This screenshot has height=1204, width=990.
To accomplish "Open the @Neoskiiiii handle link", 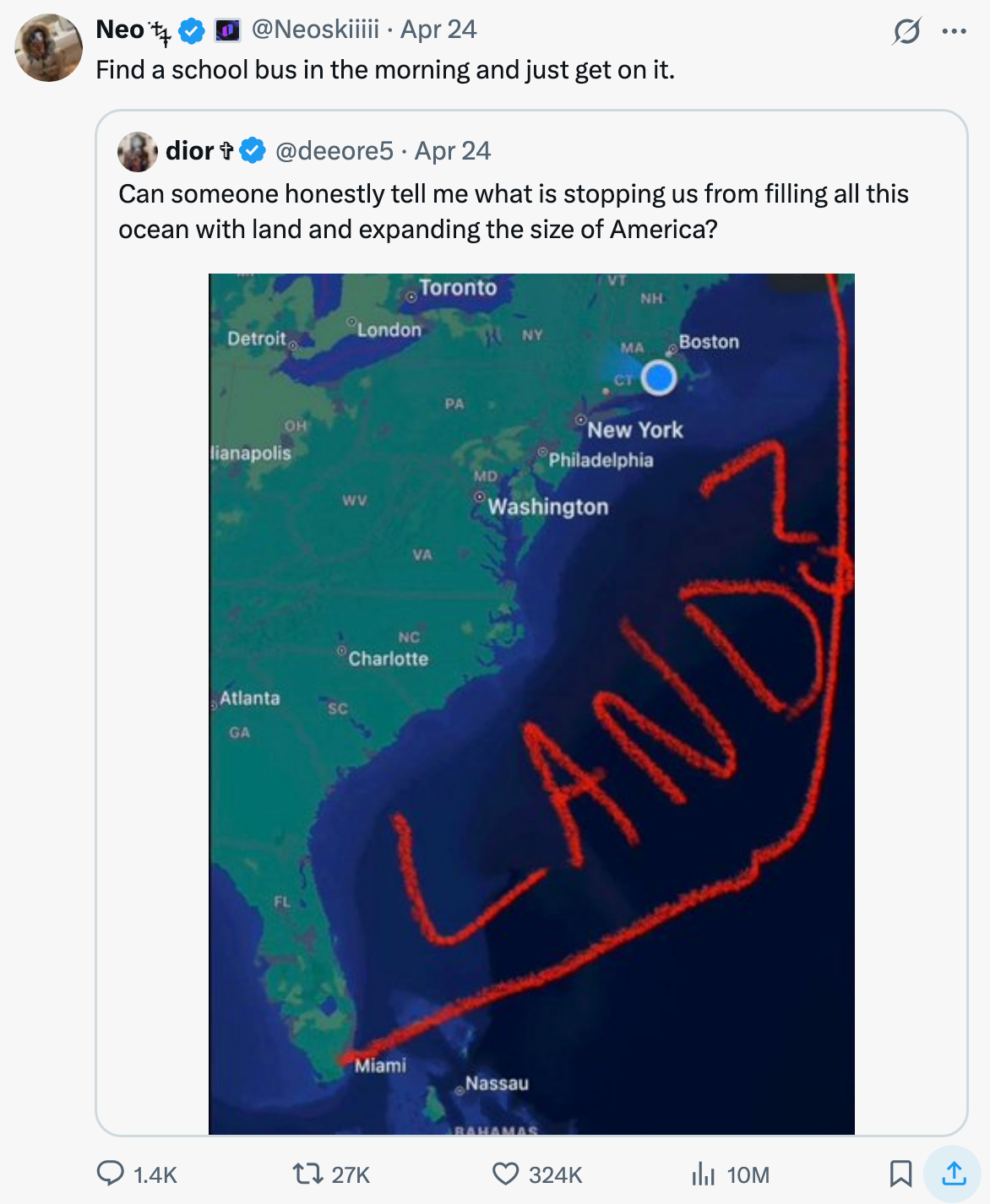I will pos(315,30).
